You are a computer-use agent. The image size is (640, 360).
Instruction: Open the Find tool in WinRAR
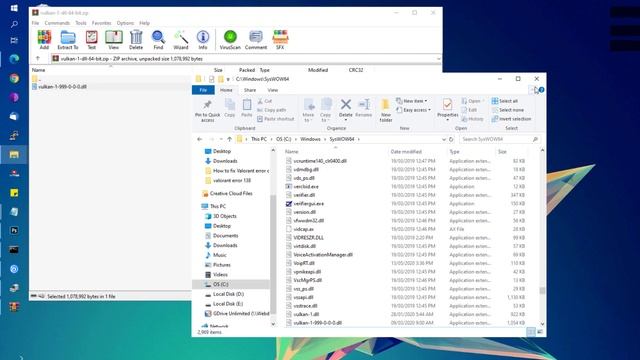(158, 40)
